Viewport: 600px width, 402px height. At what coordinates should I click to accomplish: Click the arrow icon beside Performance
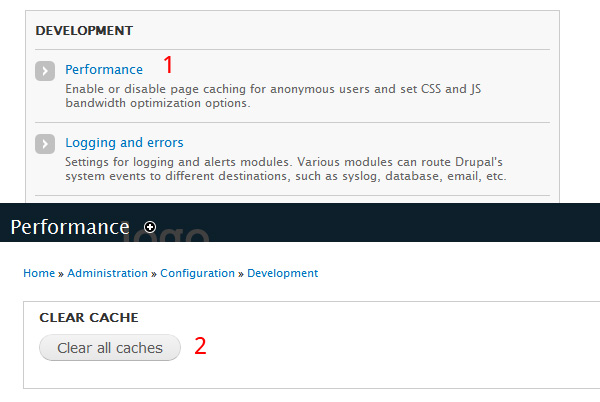(45, 71)
